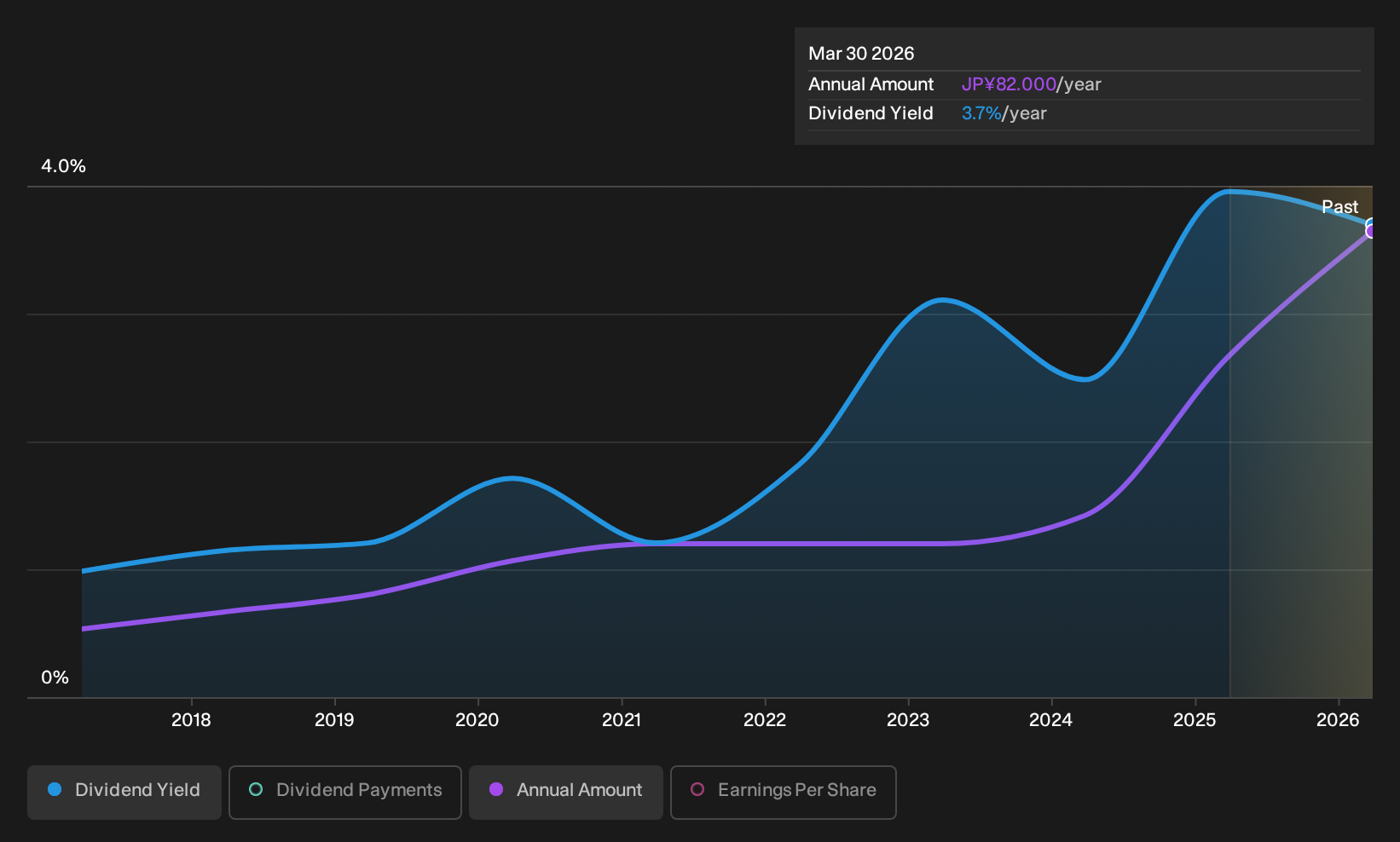
Task: Click the 3.7% dividend yield value
Action: (x=981, y=113)
